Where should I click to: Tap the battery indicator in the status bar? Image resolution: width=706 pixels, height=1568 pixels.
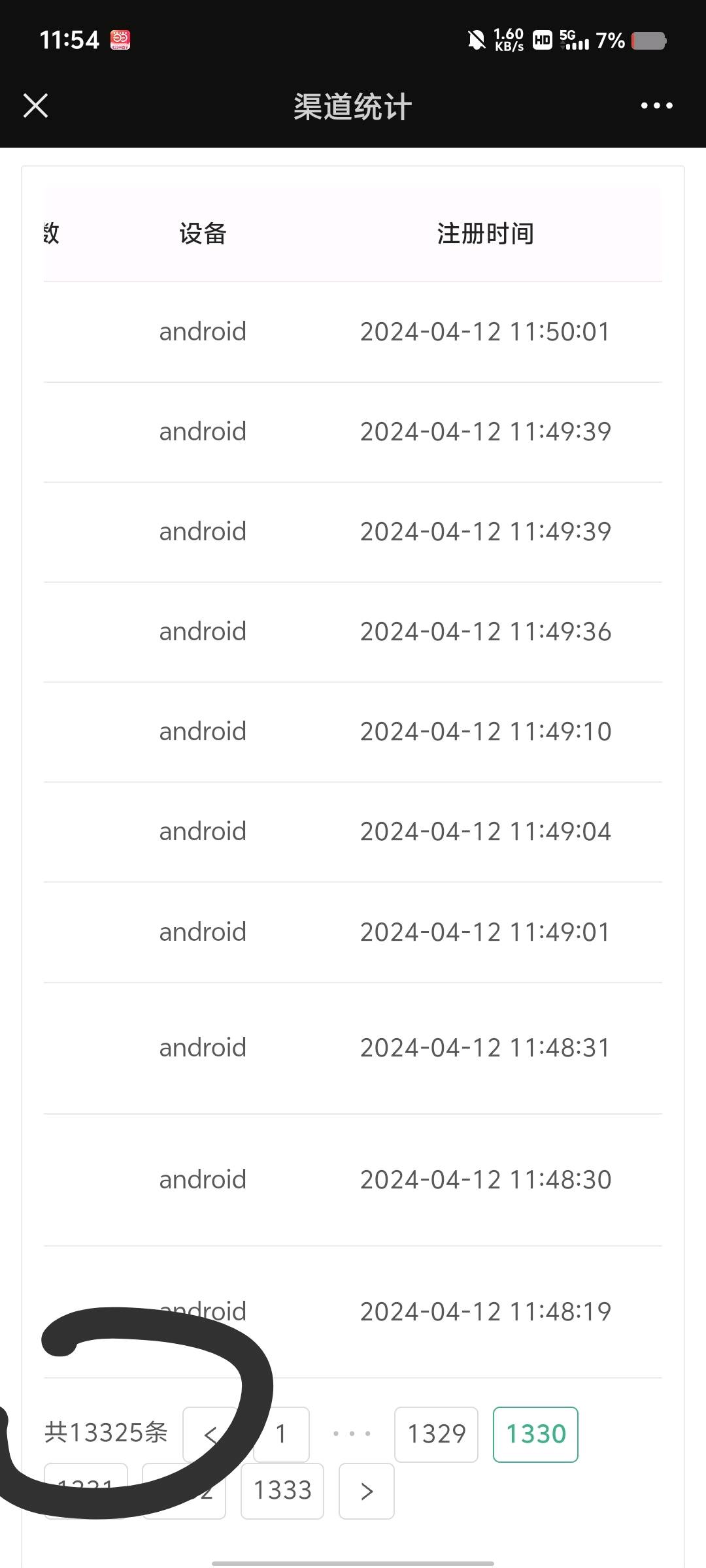tap(648, 41)
